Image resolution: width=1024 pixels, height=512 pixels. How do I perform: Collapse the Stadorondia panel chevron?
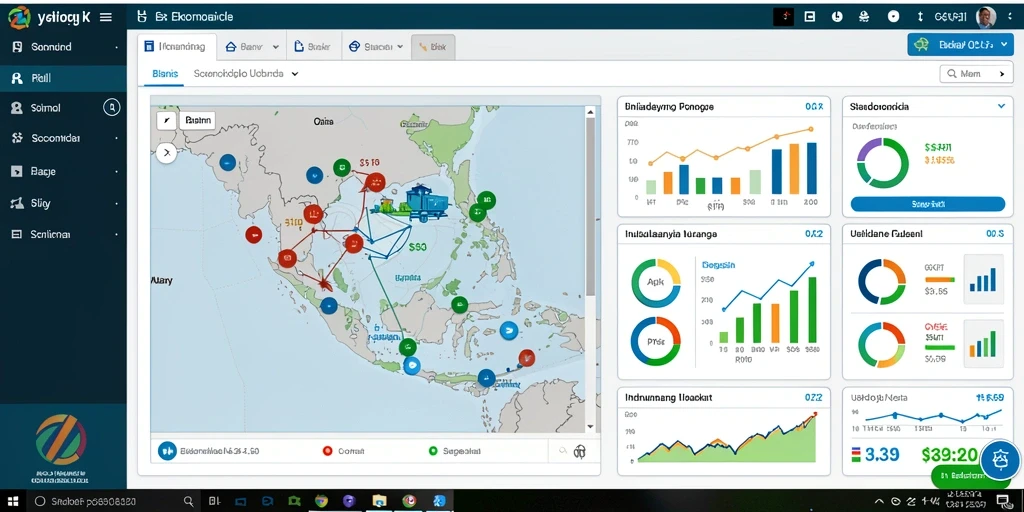[1001, 106]
